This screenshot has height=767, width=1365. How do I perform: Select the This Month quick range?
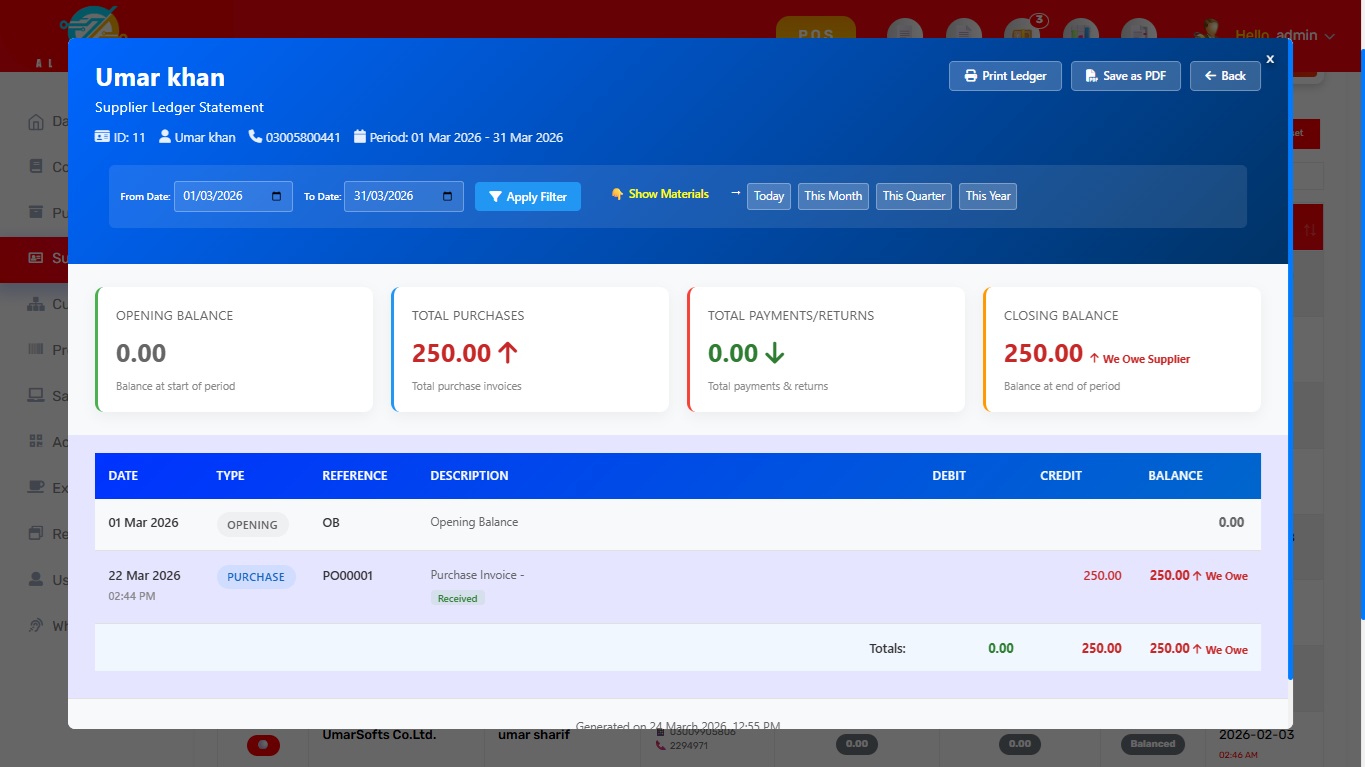pyautogui.click(x=833, y=196)
